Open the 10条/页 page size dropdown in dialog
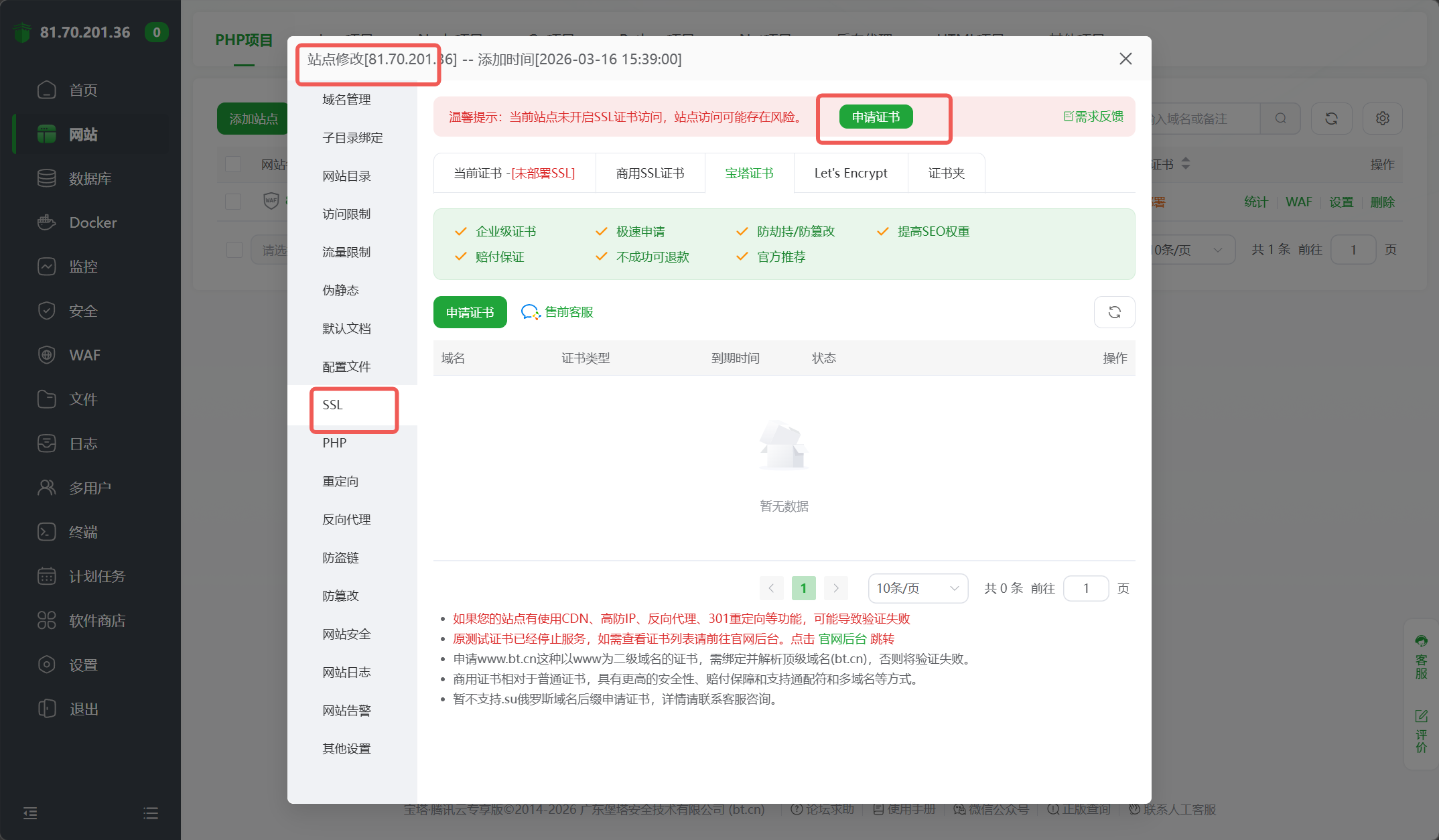Image resolution: width=1439 pixels, height=840 pixels. 917,588
